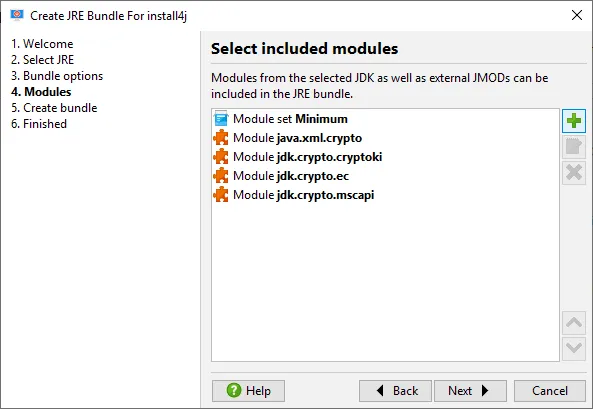The width and height of the screenshot is (593, 409).
Task: Open Help for this wizard step
Action: (x=248, y=390)
